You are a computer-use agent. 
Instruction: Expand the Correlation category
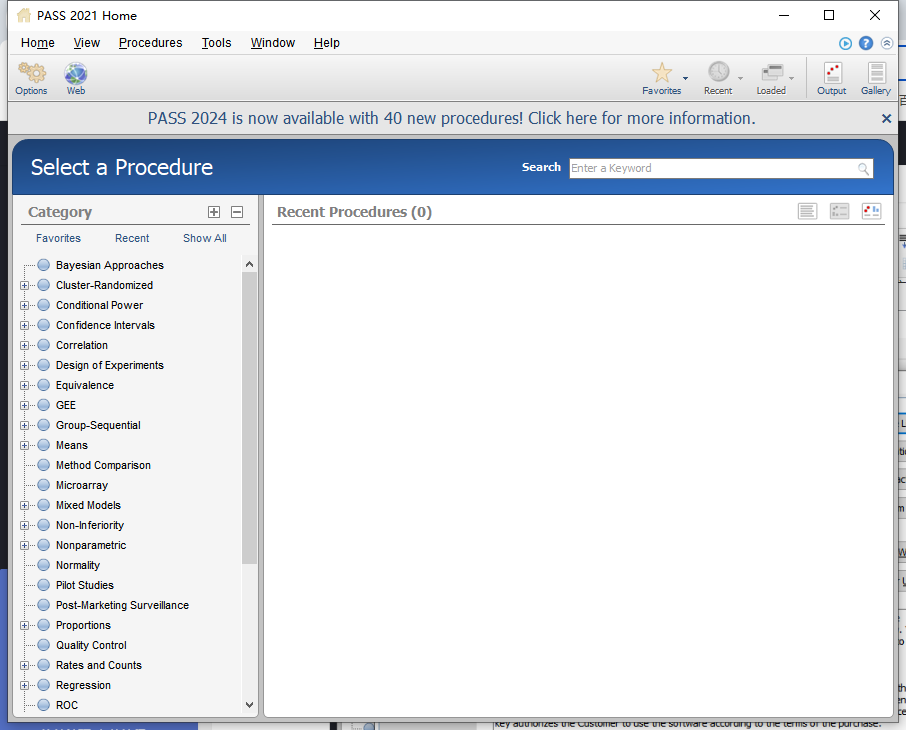click(24, 346)
